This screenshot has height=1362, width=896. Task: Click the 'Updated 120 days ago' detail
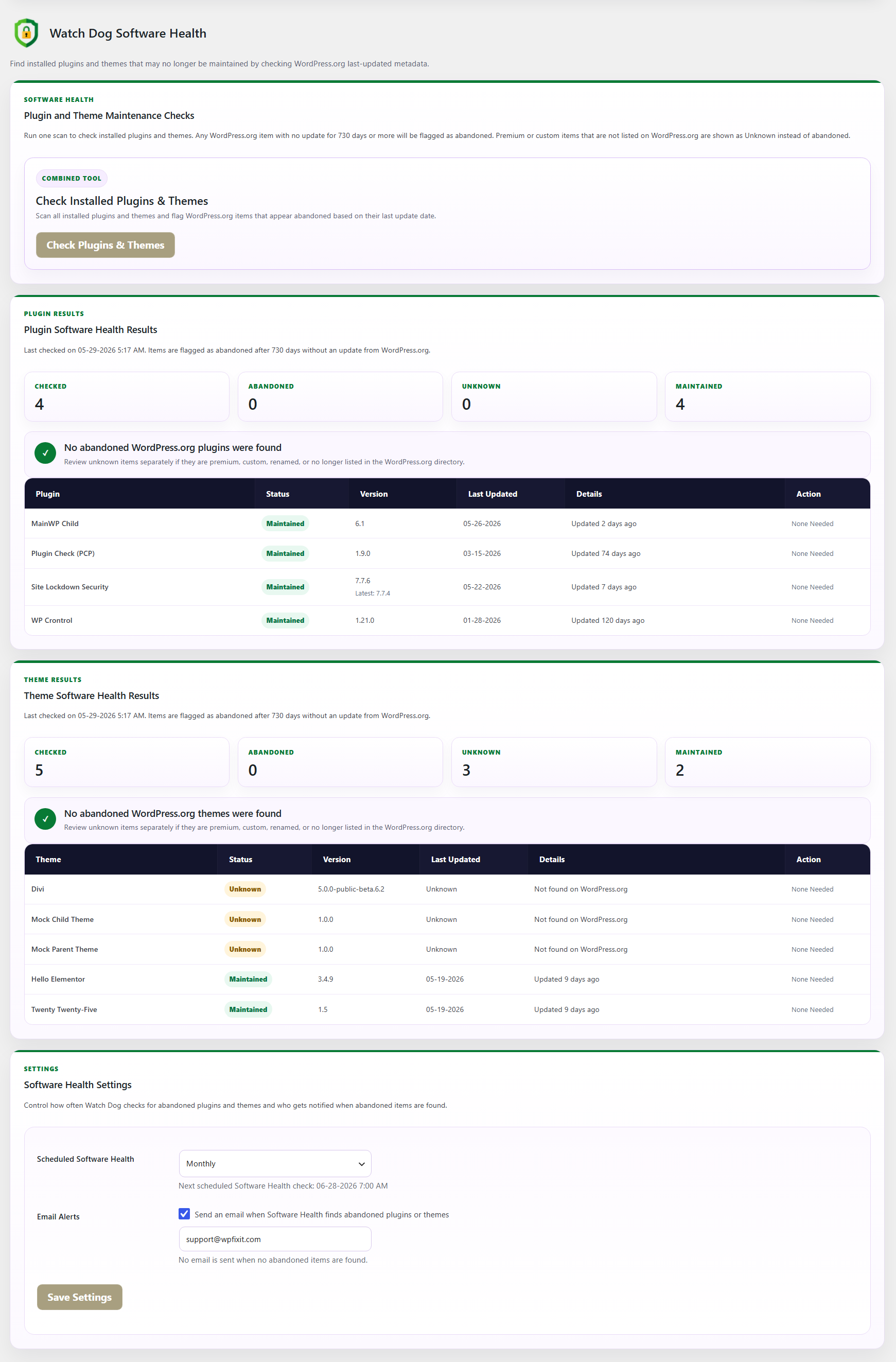(608, 620)
